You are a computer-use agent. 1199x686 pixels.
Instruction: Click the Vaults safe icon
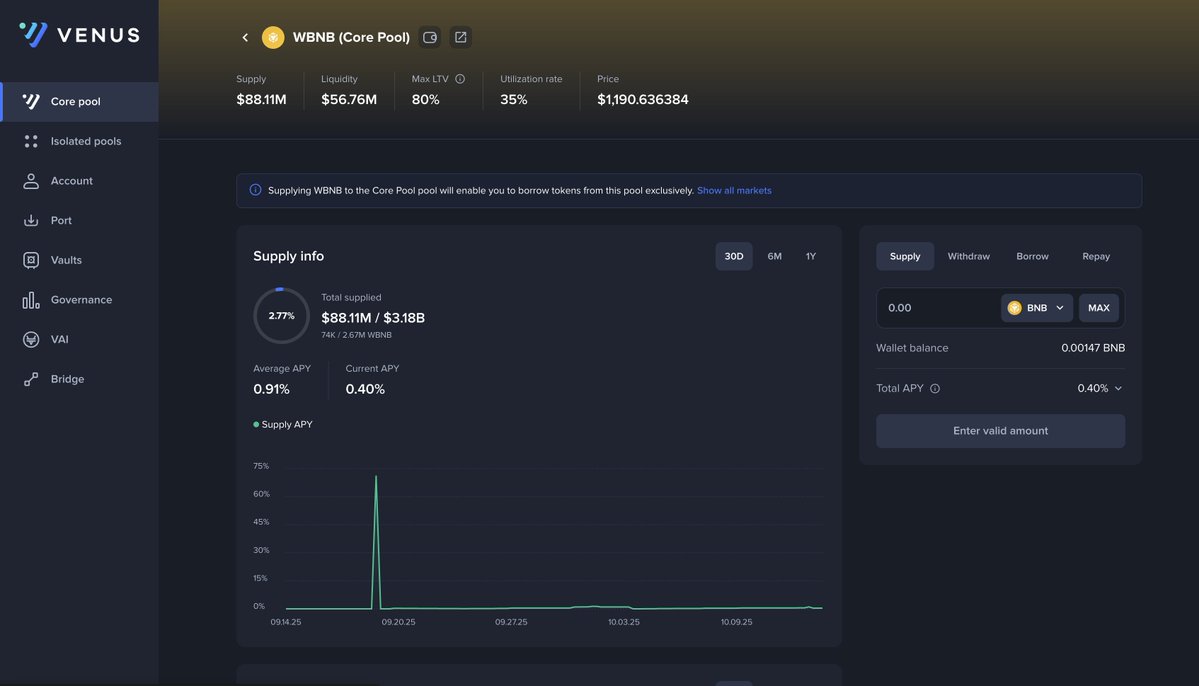pos(31,261)
